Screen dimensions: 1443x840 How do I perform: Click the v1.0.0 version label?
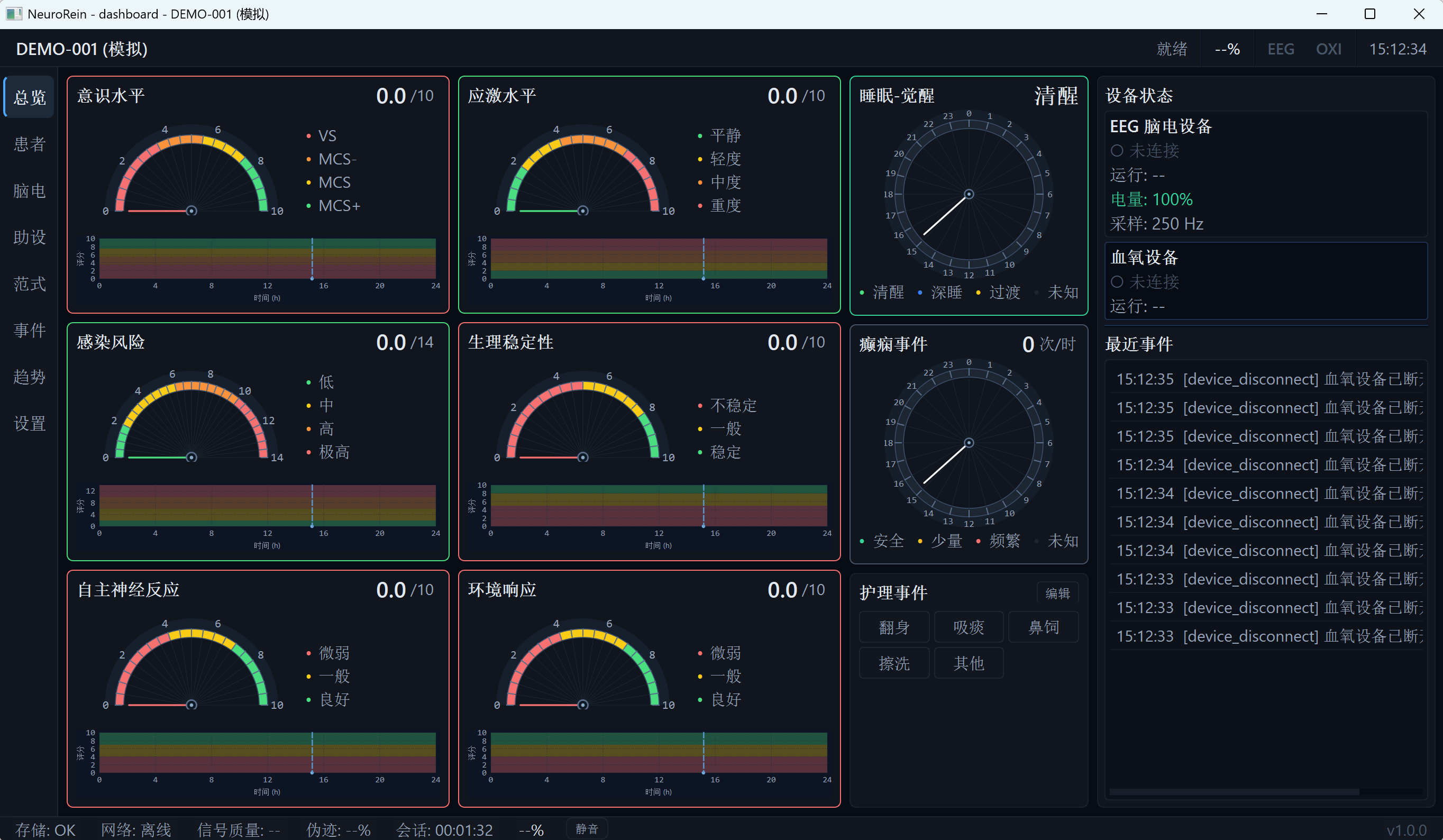point(1407,830)
